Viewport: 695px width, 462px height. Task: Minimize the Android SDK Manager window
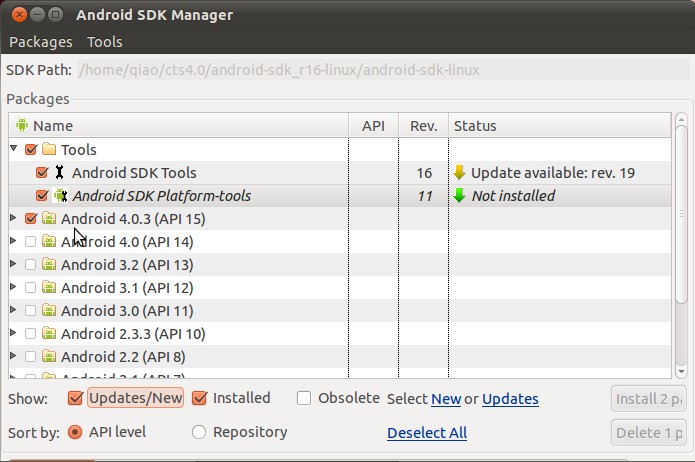point(37,15)
